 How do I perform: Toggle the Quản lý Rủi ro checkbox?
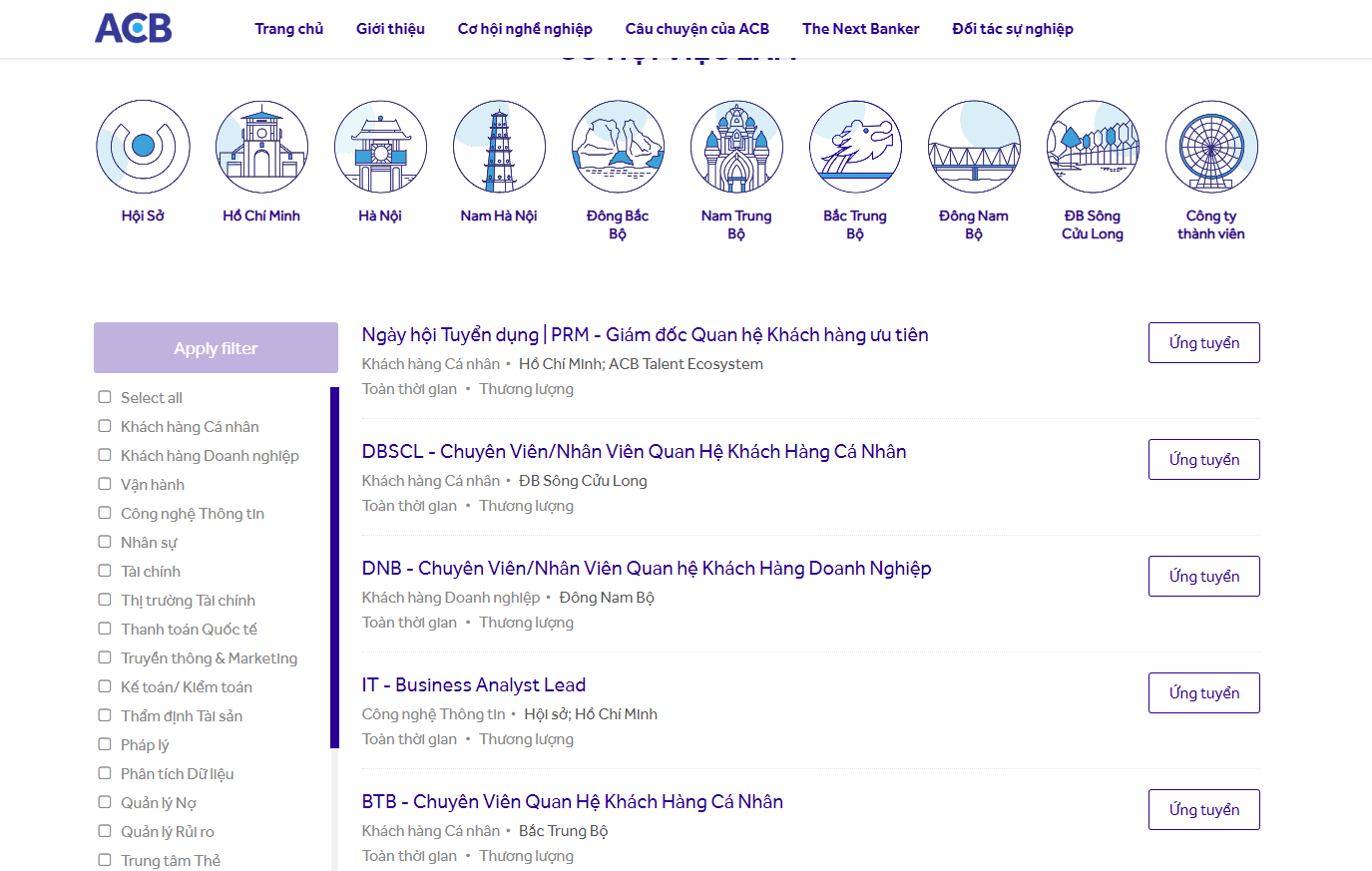pos(105,831)
